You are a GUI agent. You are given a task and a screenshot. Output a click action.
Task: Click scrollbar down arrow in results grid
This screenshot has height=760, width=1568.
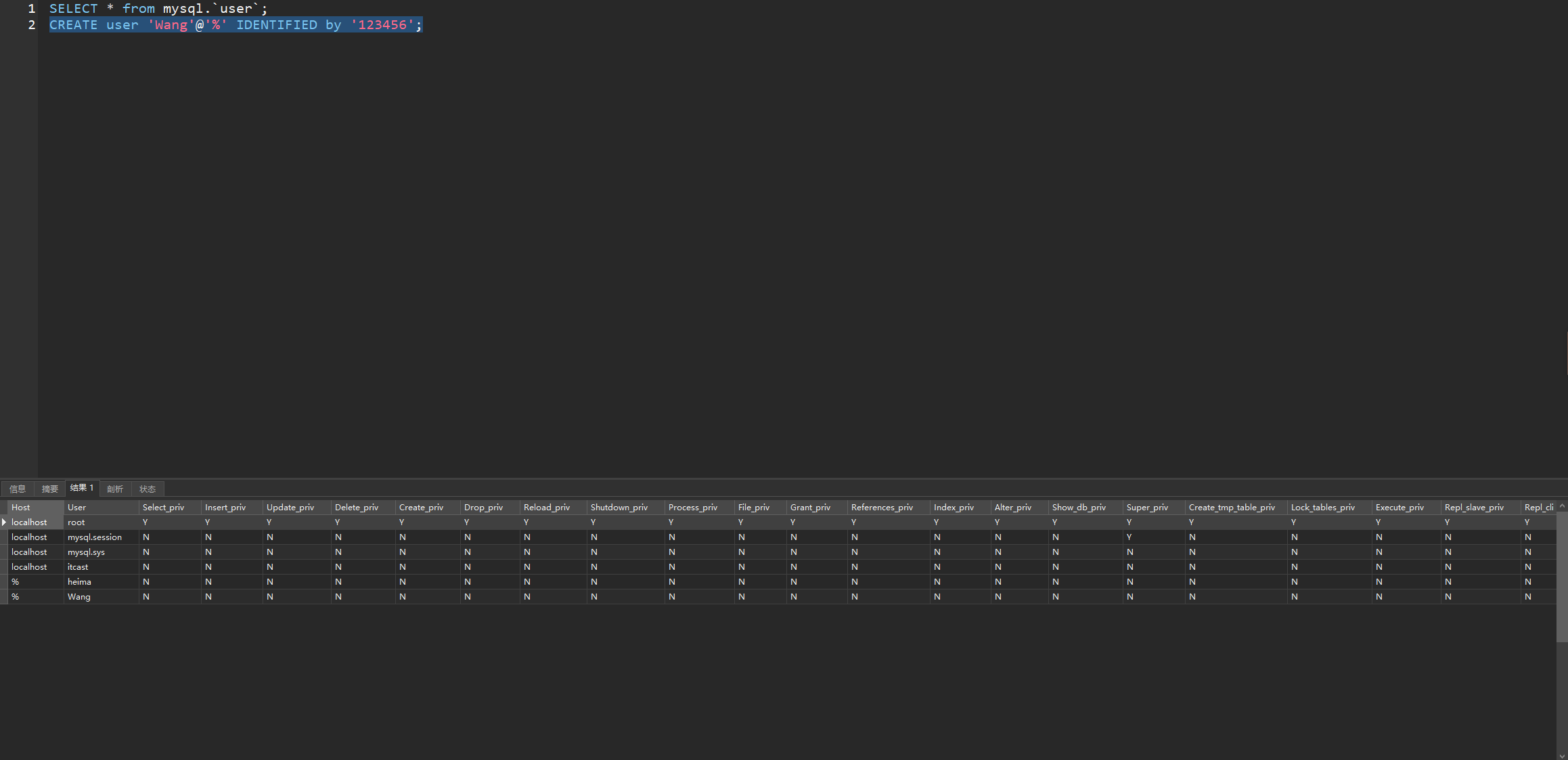coord(1562,755)
